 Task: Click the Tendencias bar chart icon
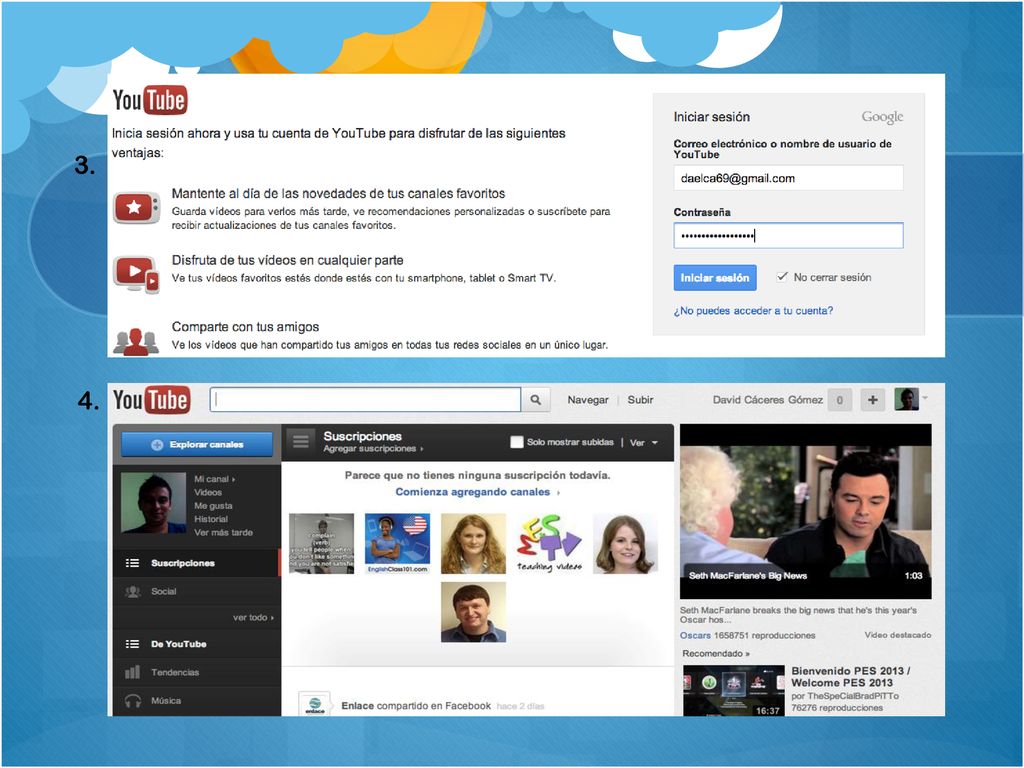(133, 672)
